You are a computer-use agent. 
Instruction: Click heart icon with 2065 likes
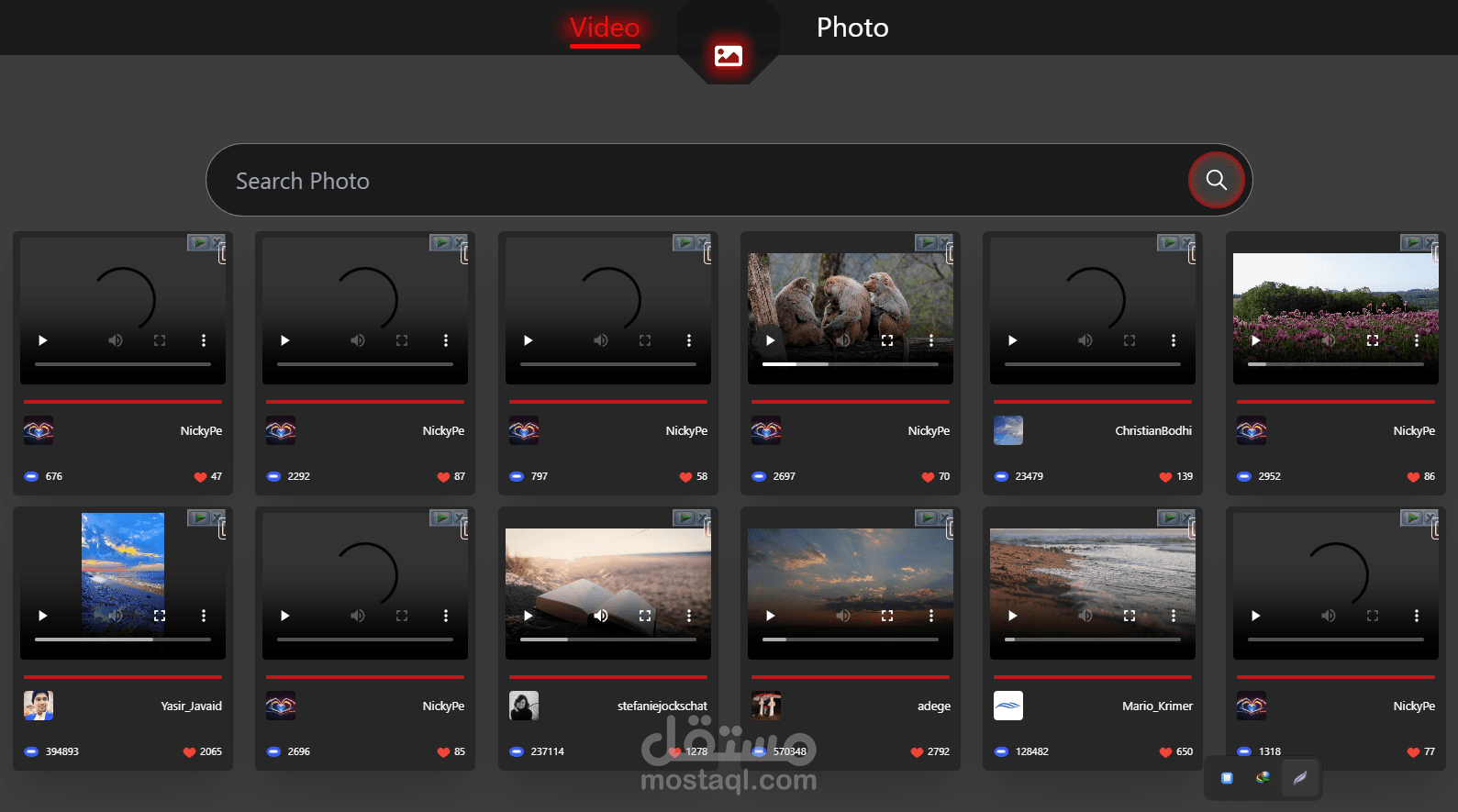(x=189, y=752)
